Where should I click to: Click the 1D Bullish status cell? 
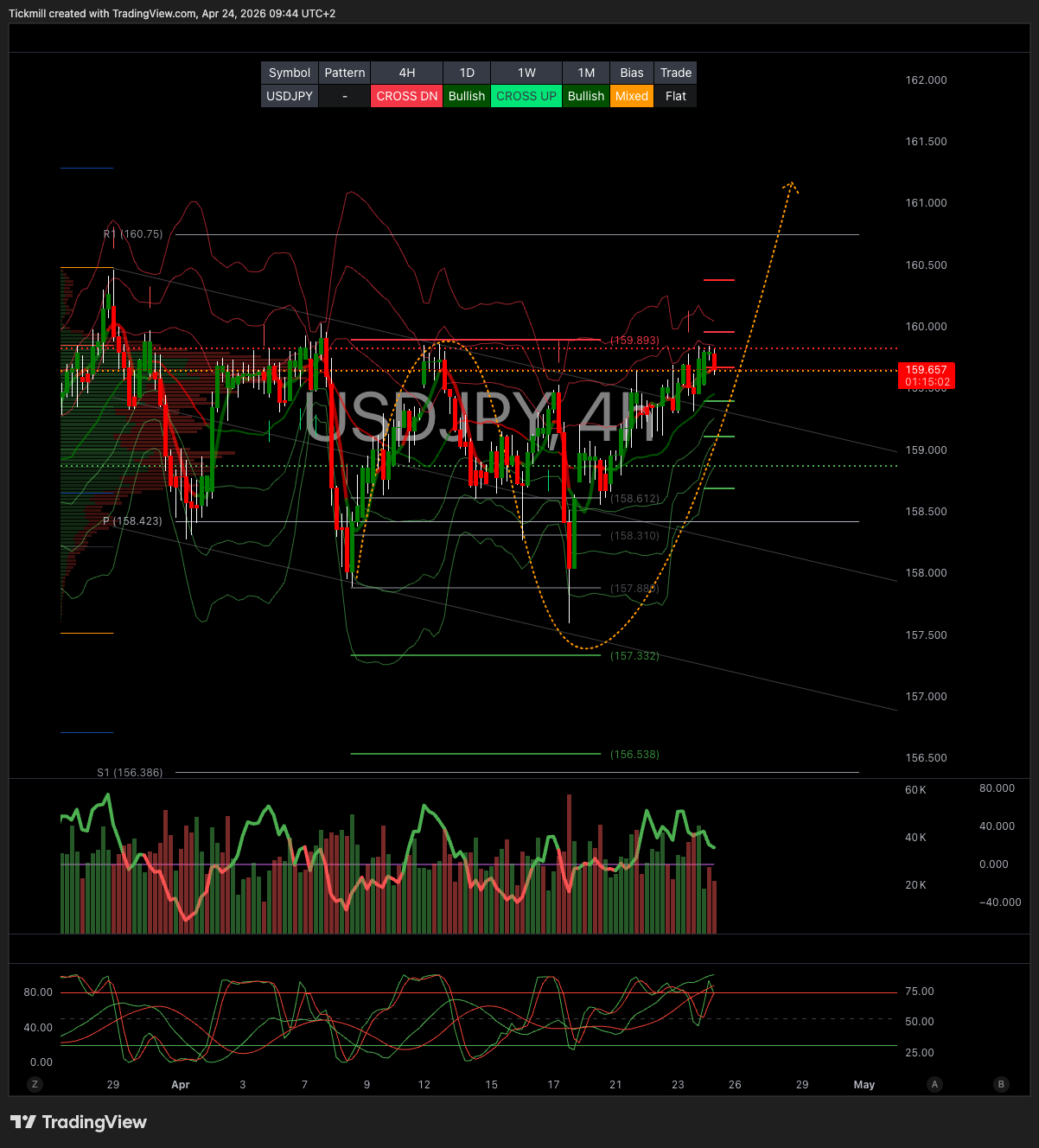(x=467, y=96)
